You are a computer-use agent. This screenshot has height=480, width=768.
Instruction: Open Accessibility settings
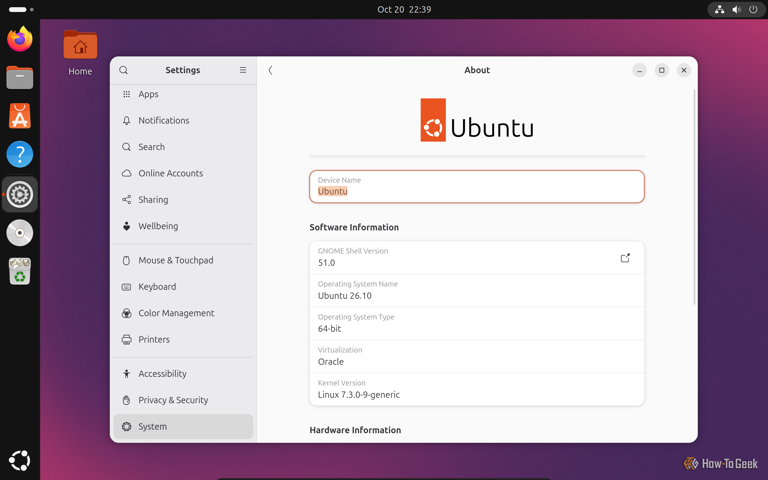click(x=183, y=374)
